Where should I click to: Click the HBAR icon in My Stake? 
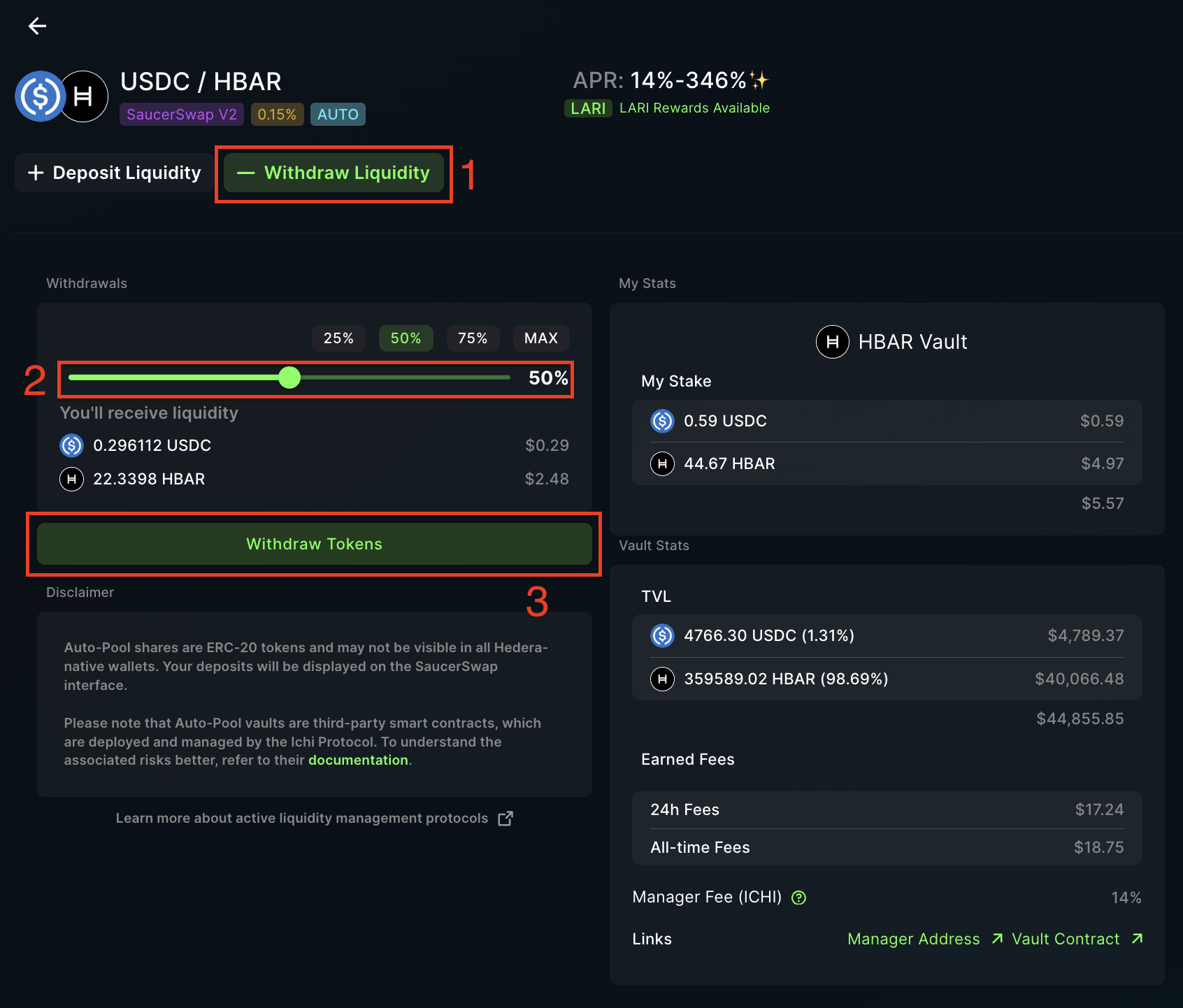pos(662,463)
